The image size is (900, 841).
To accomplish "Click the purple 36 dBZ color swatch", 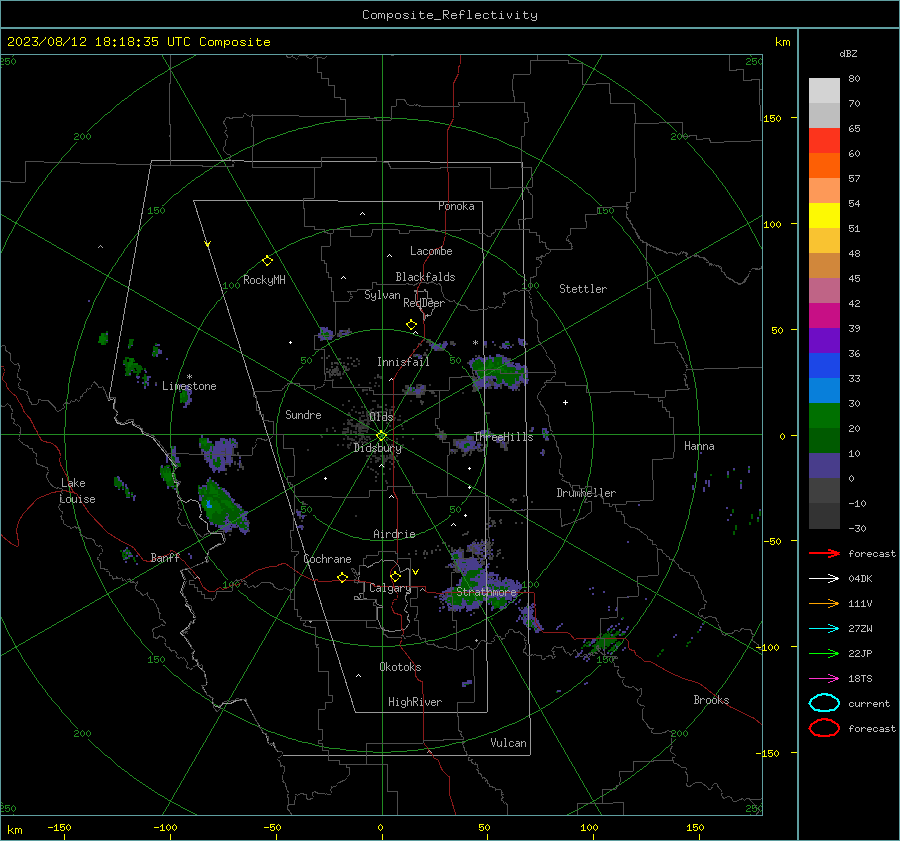I will [824, 340].
